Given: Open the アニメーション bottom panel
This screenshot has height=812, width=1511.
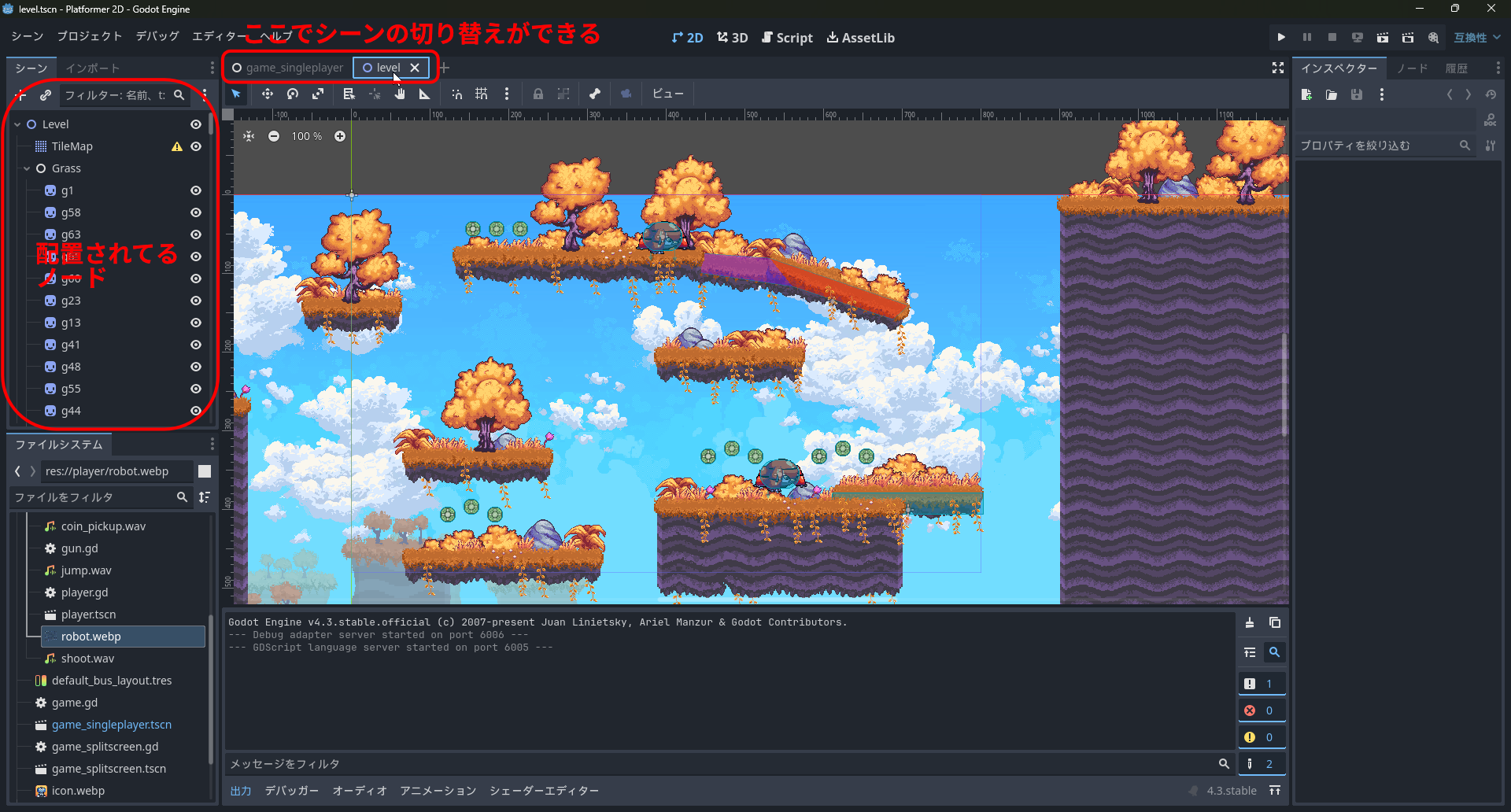Looking at the screenshot, I should pyautogui.click(x=438, y=791).
